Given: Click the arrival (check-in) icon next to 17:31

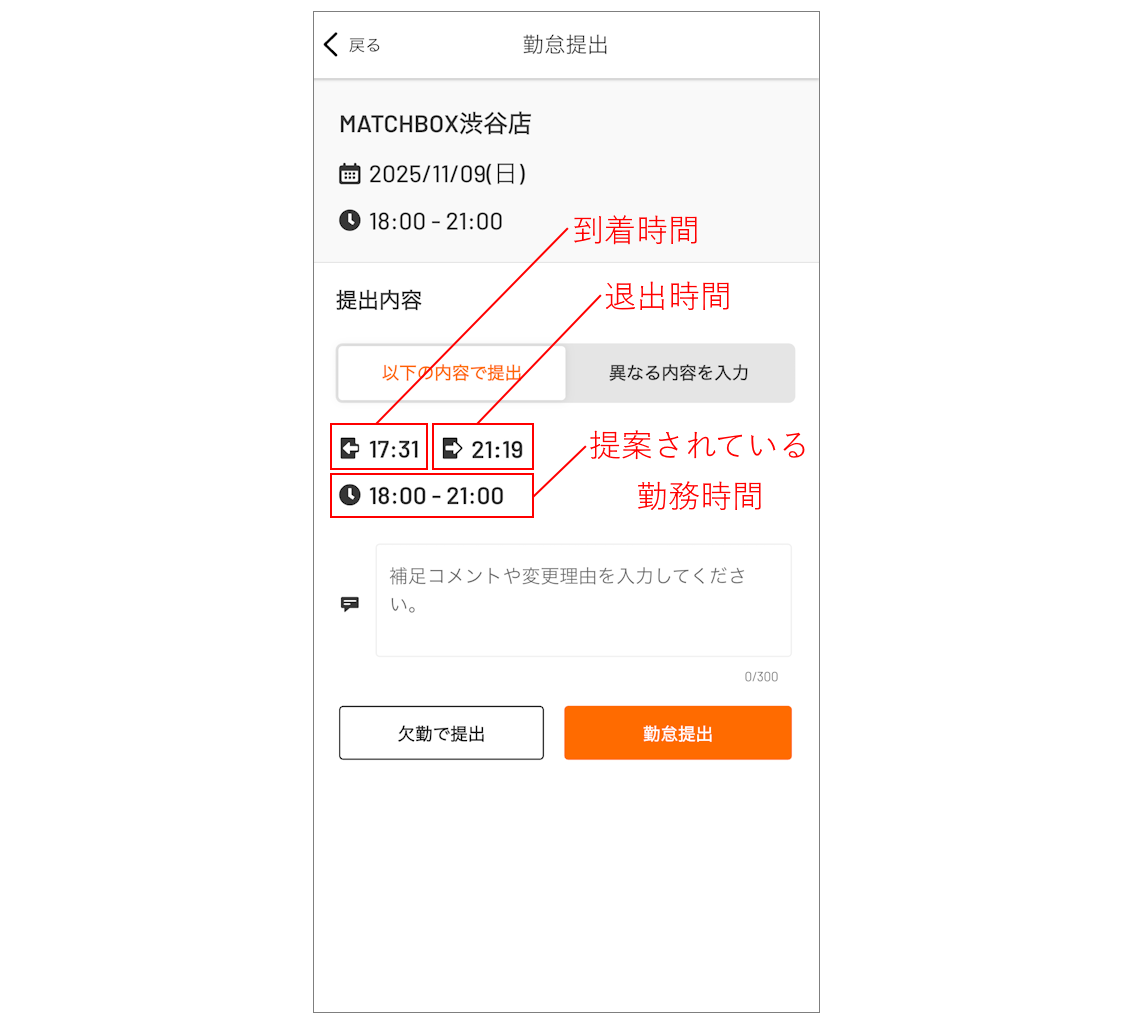Looking at the screenshot, I should pos(350,448).
